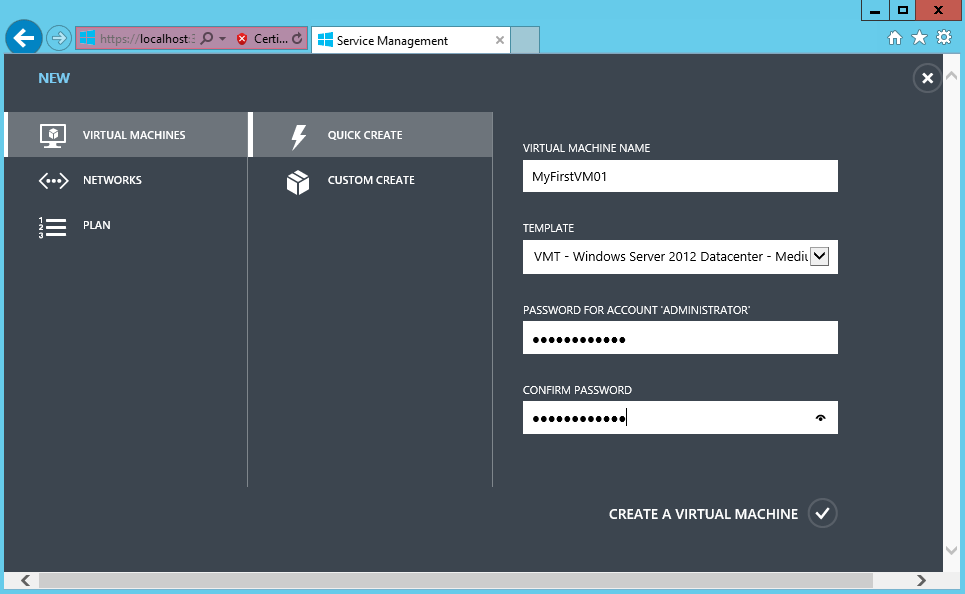
Task: Click the Plan numbered list icon
Action: (x=52, y=226)
